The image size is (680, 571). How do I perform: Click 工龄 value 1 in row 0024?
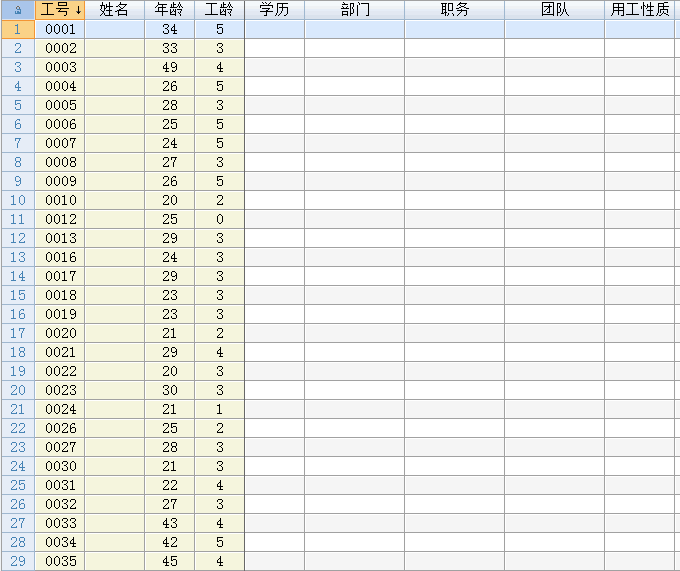coord(219,409)
